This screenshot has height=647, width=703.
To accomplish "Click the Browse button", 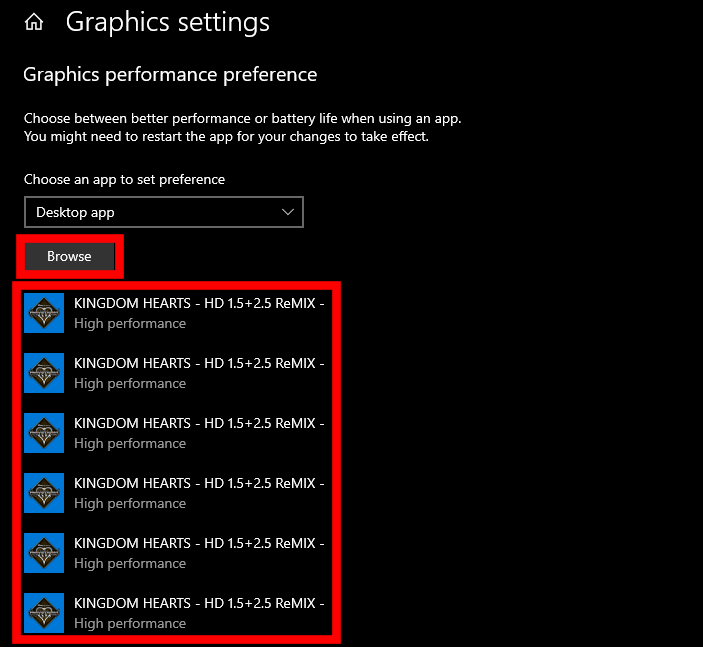I will coord(69,256).
